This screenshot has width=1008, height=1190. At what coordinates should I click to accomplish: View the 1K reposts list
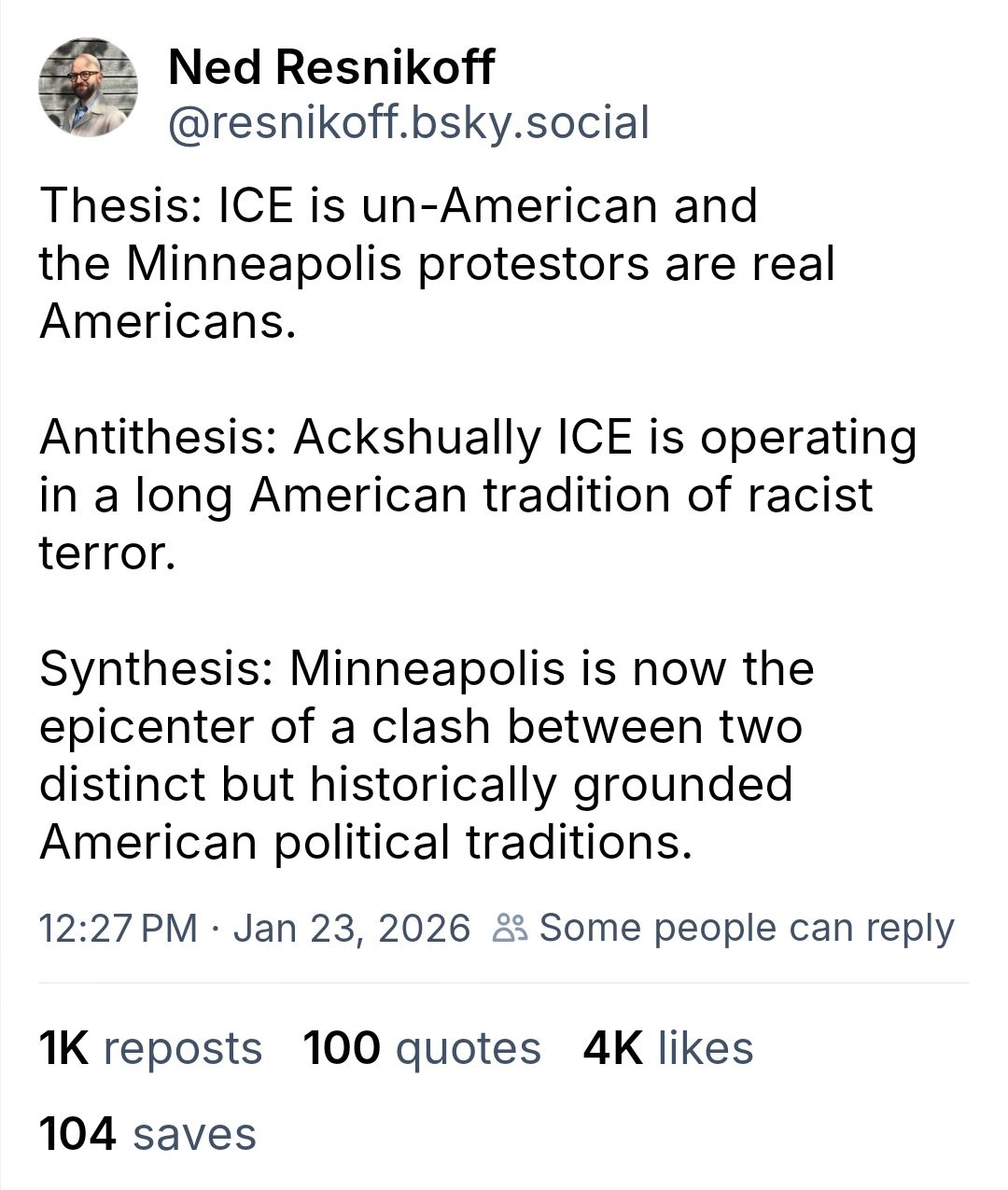tap(150, 1047)
